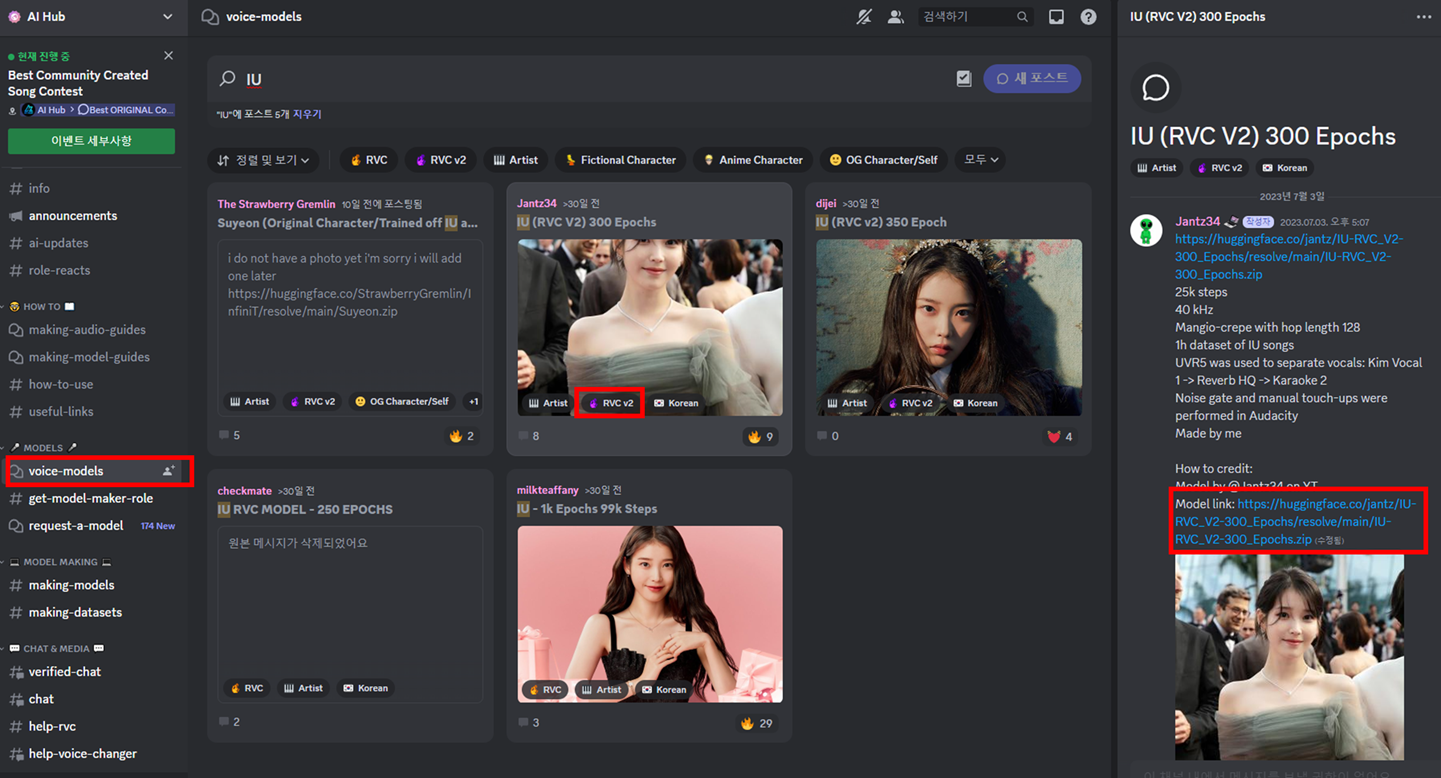Viewport: 1441px width, 778px height.
Task: Filter posts by the RVC tag
Action: click(369, 160)
